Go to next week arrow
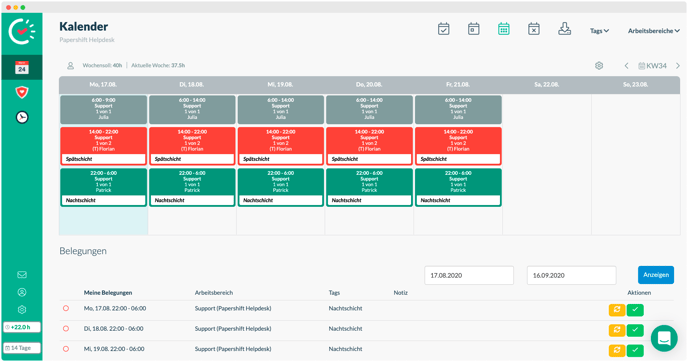This screenshot has height=362, width=688. tap(678, 66)
